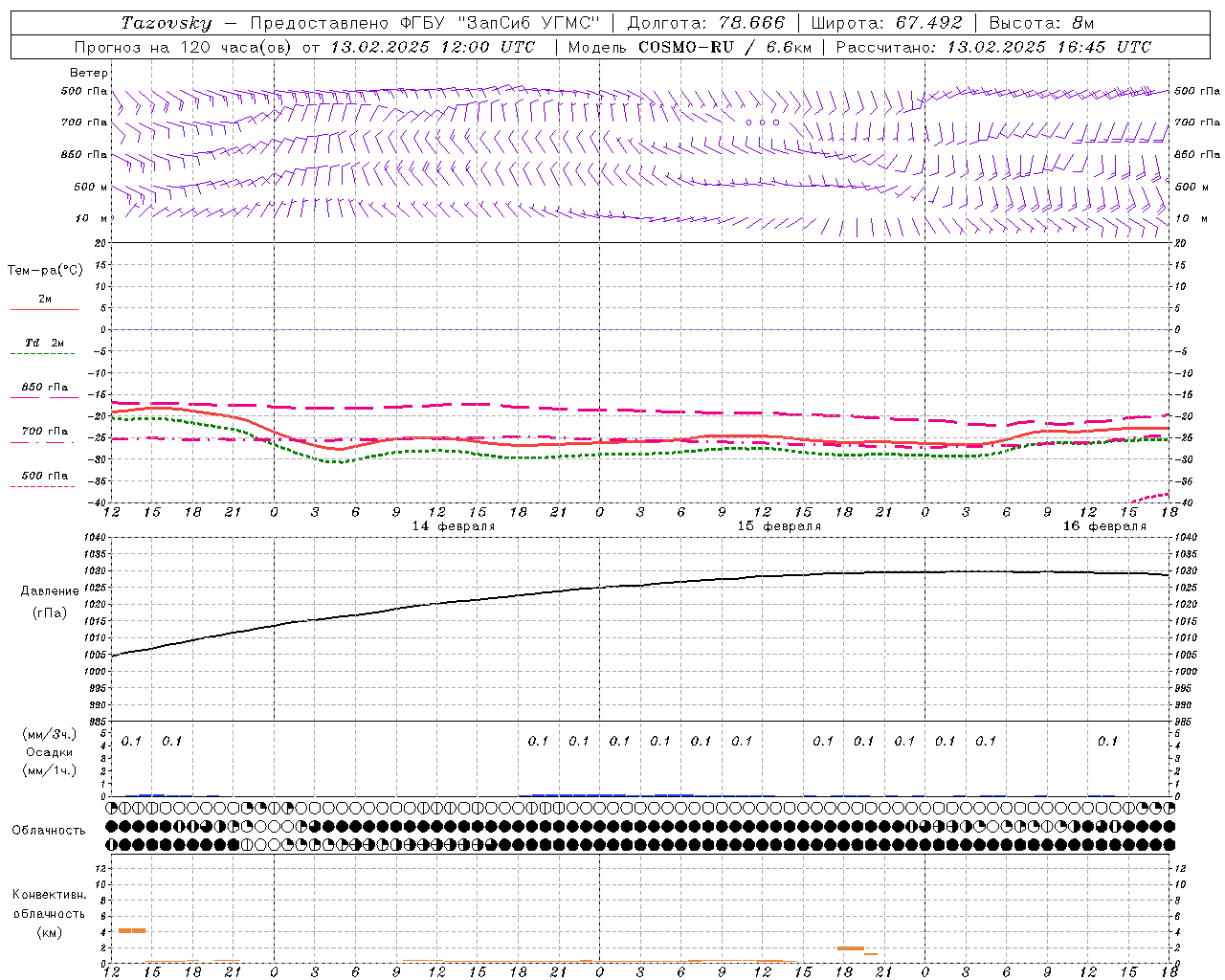Viewport: 1225px width, 980px height.
Task: Click the '14 февраля' date label
Action: tap(454, 526)
